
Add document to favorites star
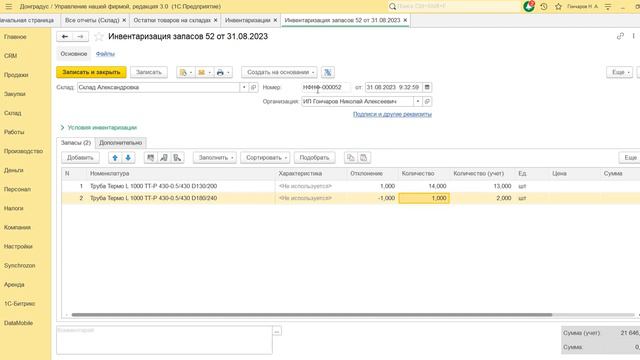(x=99, y=37)
